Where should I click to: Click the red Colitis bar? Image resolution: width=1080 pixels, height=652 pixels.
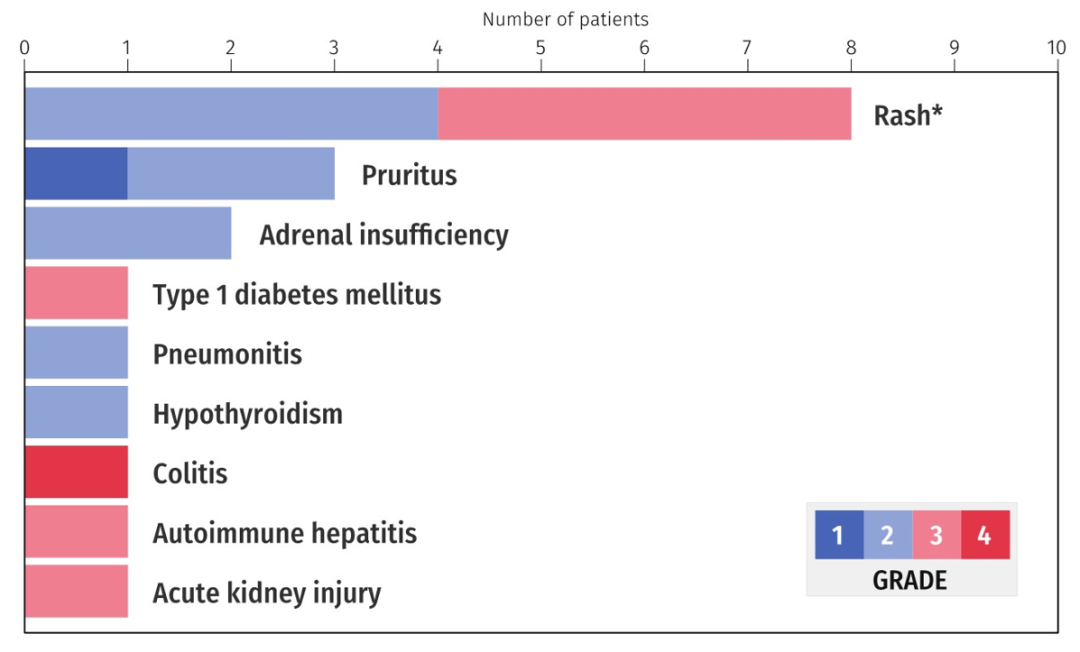tap(76, 472)
